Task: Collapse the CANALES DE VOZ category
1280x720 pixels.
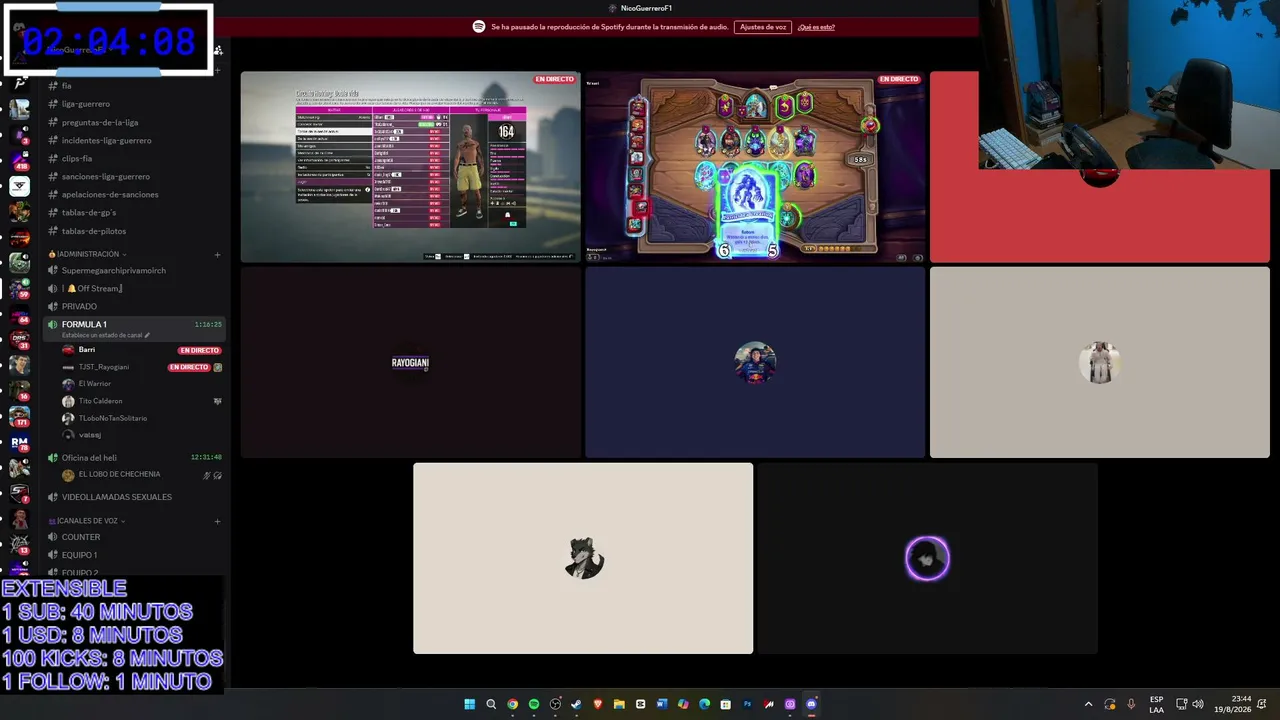Action: pyautogui.click(x=87, y=521)
